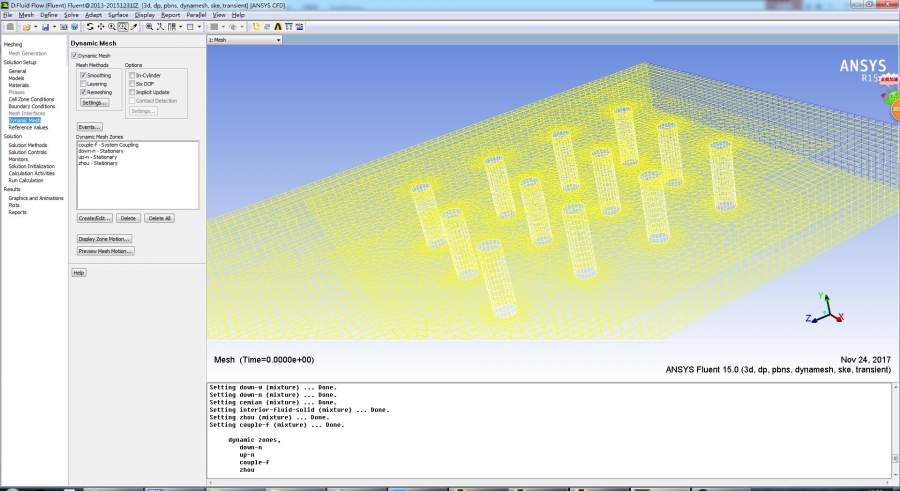The width and height of the screenshot is (900, 491).
Task: Enable the In-Cylinder option
Action: 132,75
